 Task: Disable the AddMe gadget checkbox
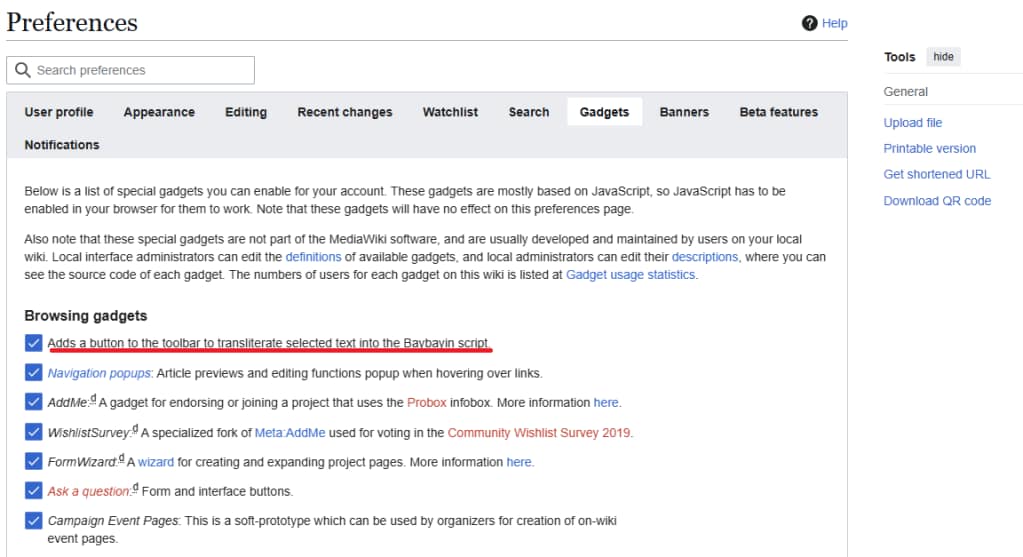point(34,402)
